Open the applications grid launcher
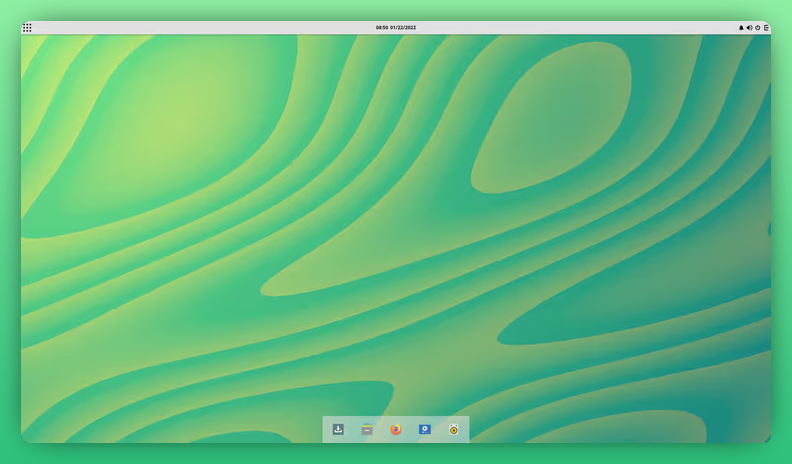 point(27,28)
